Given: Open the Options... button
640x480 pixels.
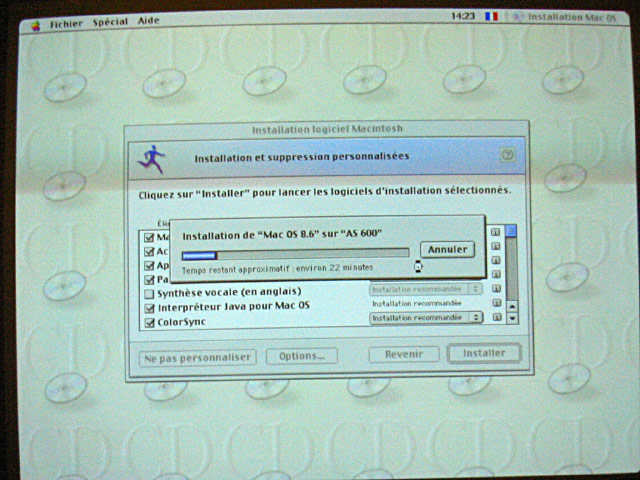Looking at the screenshot, I should (x=302, y=356).
